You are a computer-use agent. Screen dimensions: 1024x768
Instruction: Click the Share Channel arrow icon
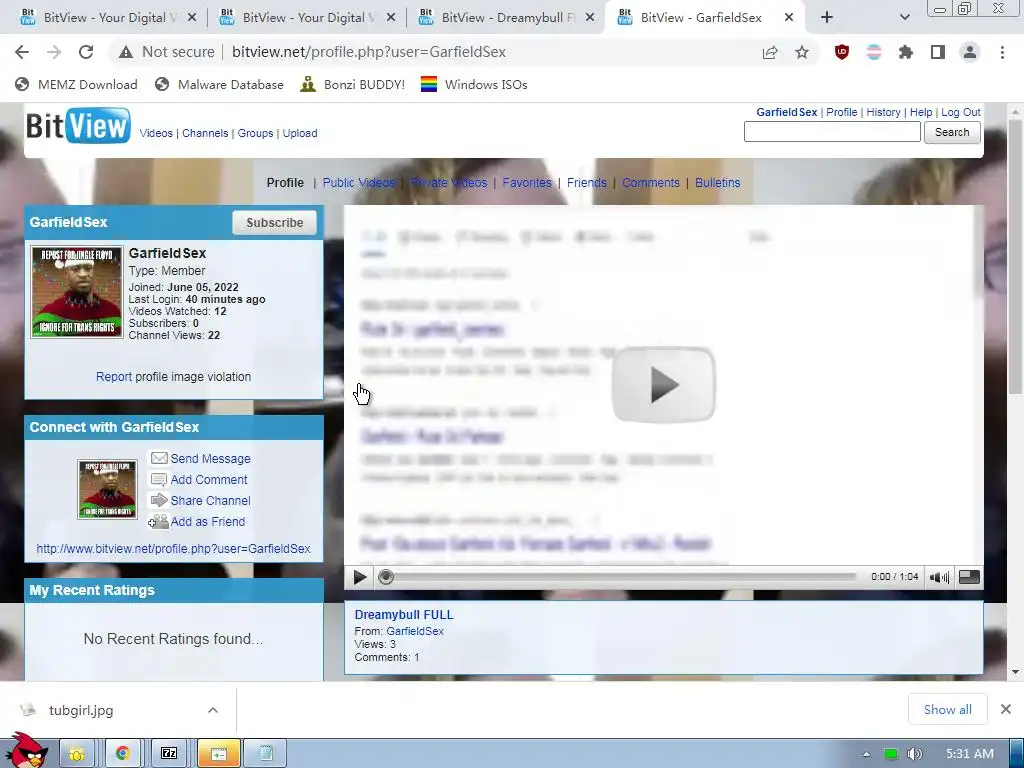[x=159, y=500]
